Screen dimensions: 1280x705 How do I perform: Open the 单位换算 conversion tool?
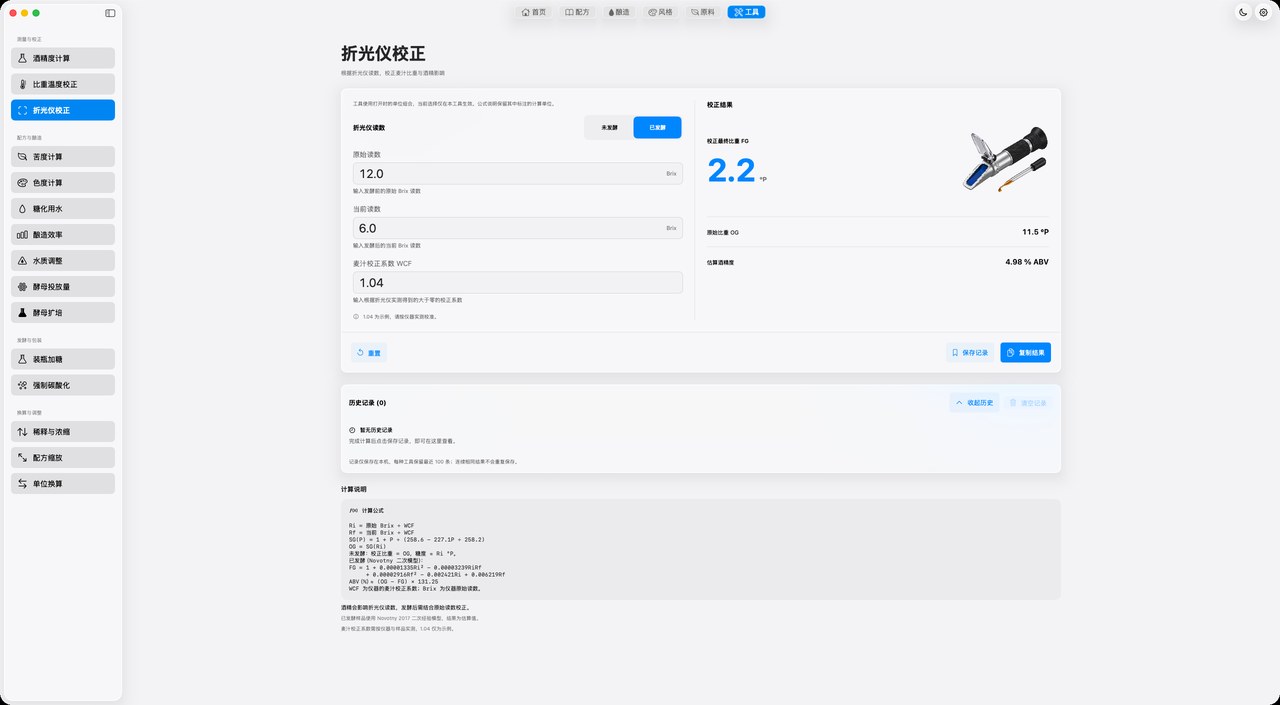pos(63,483)
